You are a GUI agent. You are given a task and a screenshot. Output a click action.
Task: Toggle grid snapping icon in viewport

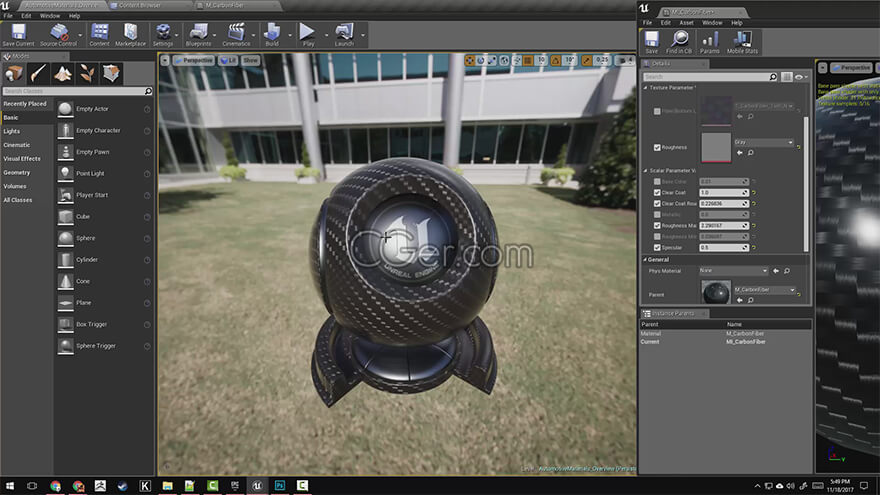click(528, 60)
